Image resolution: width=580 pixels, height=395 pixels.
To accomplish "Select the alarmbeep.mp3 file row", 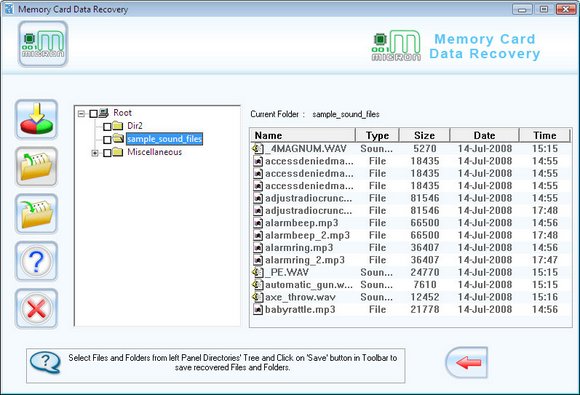I will click(x=411, y=223).
